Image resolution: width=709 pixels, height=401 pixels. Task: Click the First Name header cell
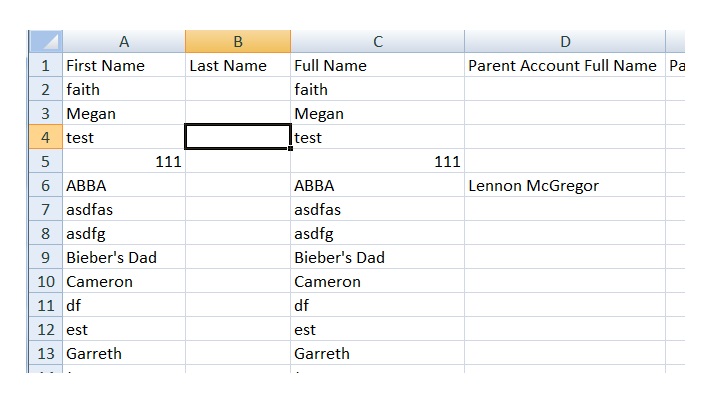point(124,66)
